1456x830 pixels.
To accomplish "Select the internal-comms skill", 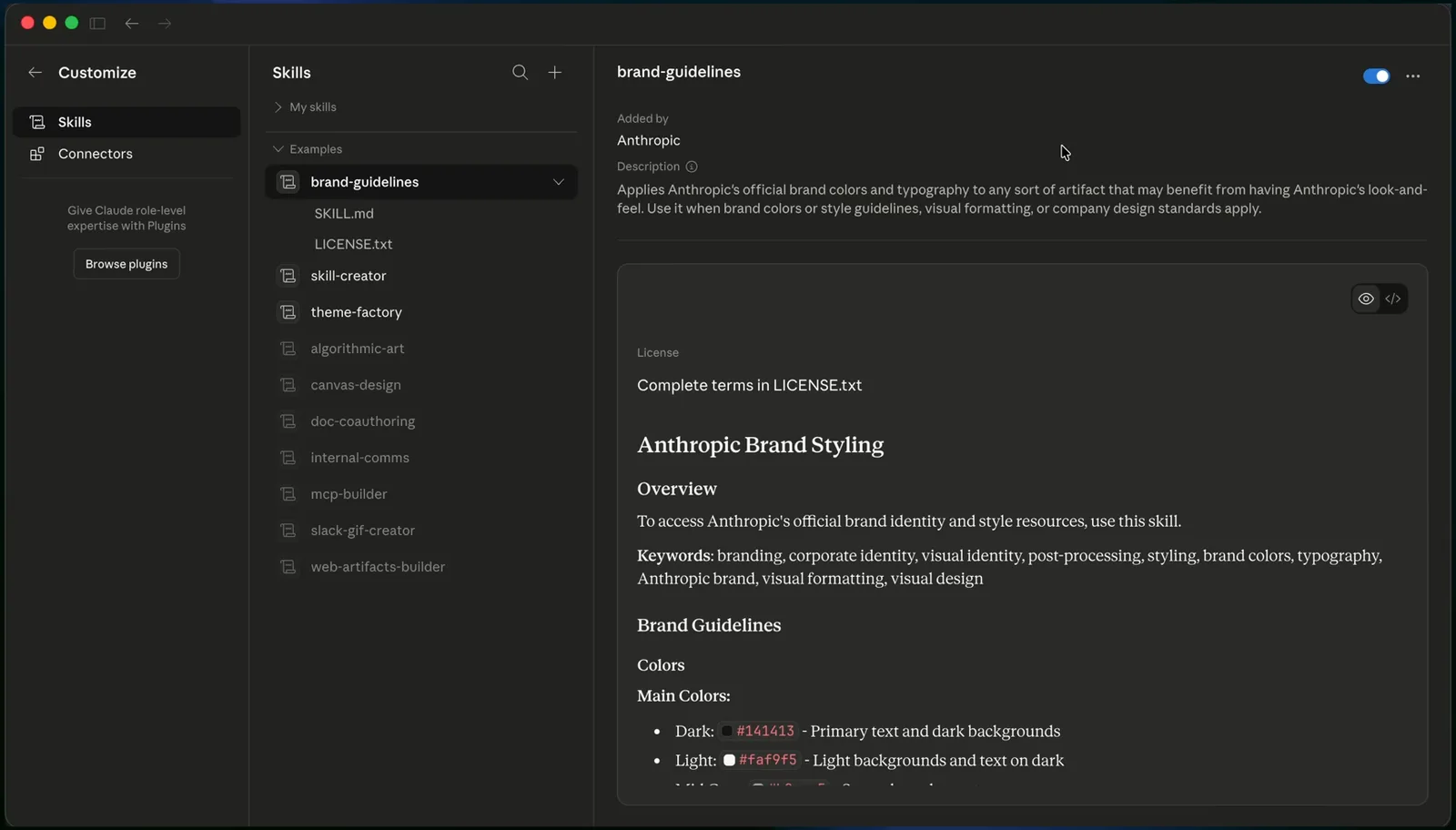I will click(421, 458).
